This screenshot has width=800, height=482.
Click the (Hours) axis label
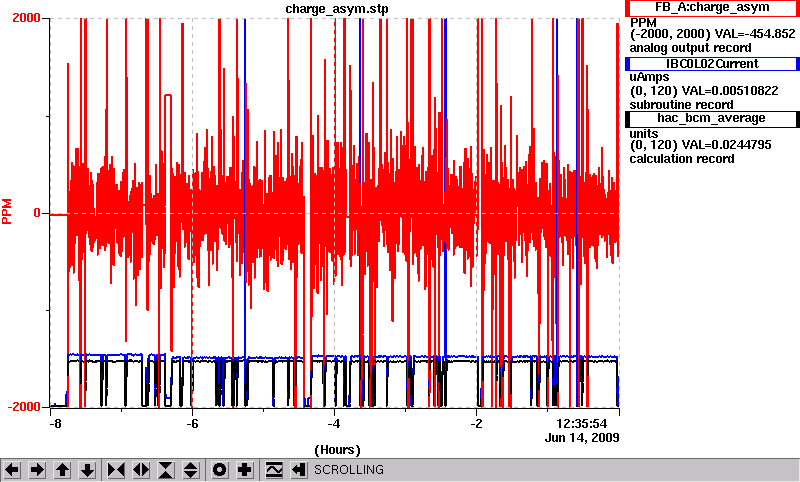click(x=337, y=450)
